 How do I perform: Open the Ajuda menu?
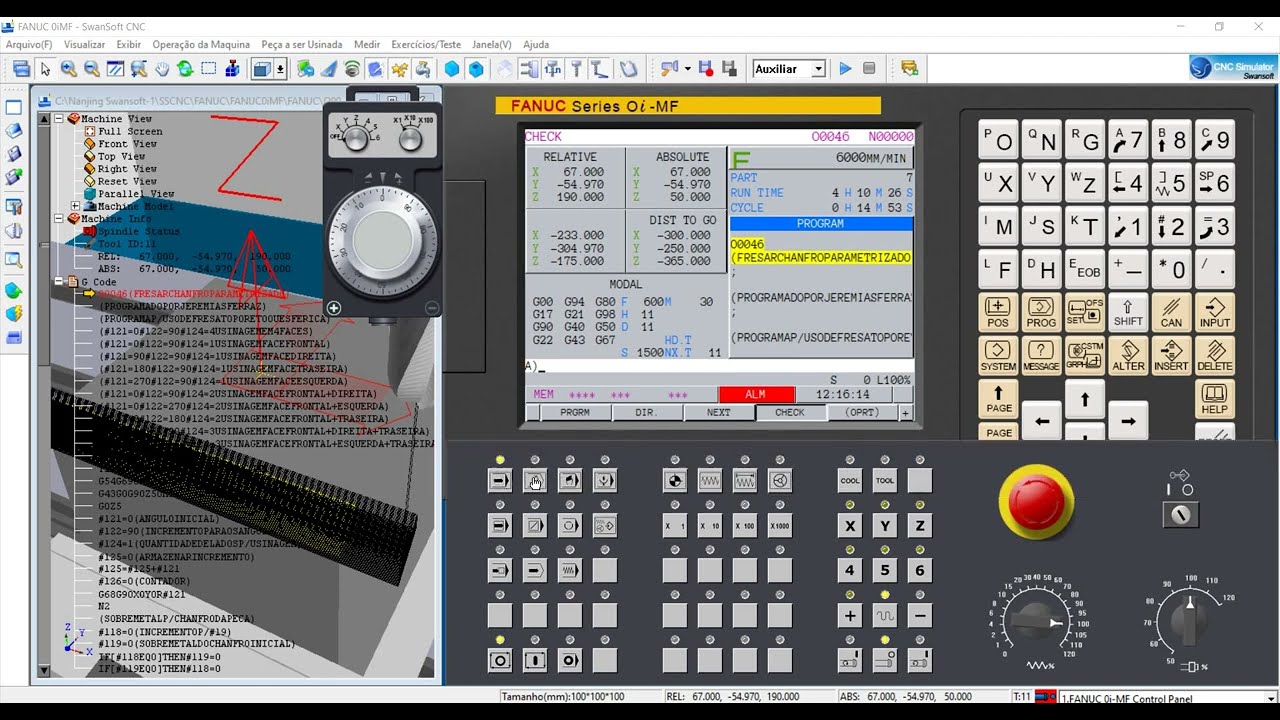pos(536,44)
